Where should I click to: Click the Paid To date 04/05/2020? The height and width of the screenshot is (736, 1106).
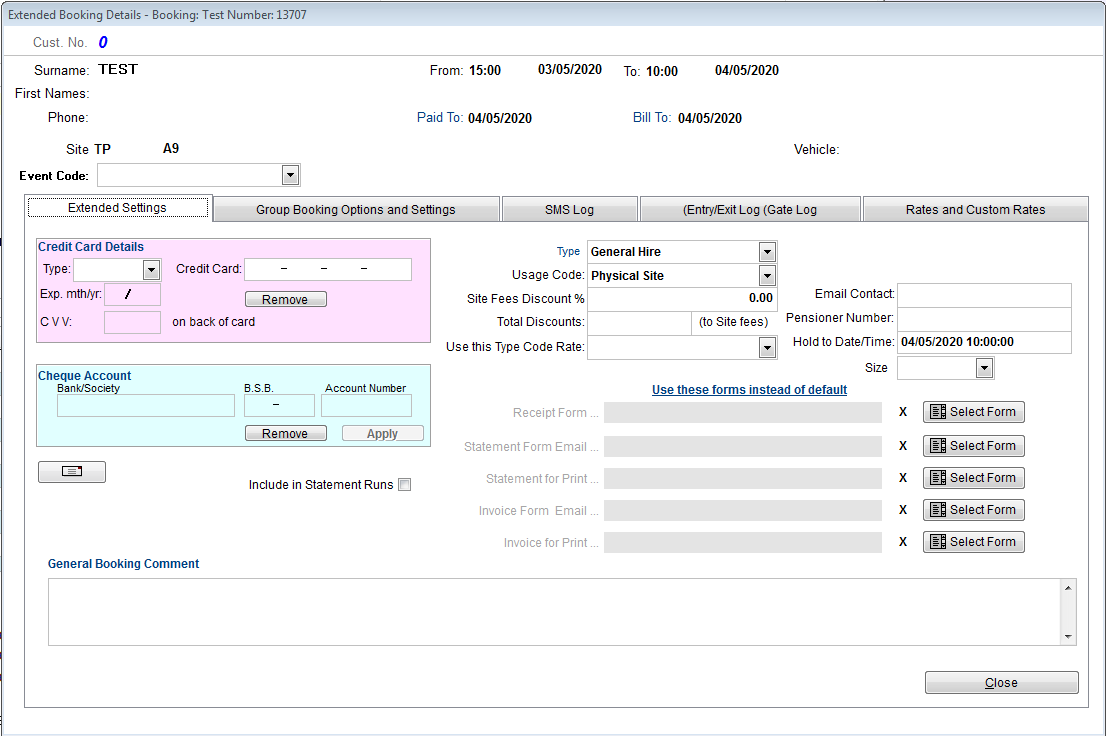pos(500,119)
